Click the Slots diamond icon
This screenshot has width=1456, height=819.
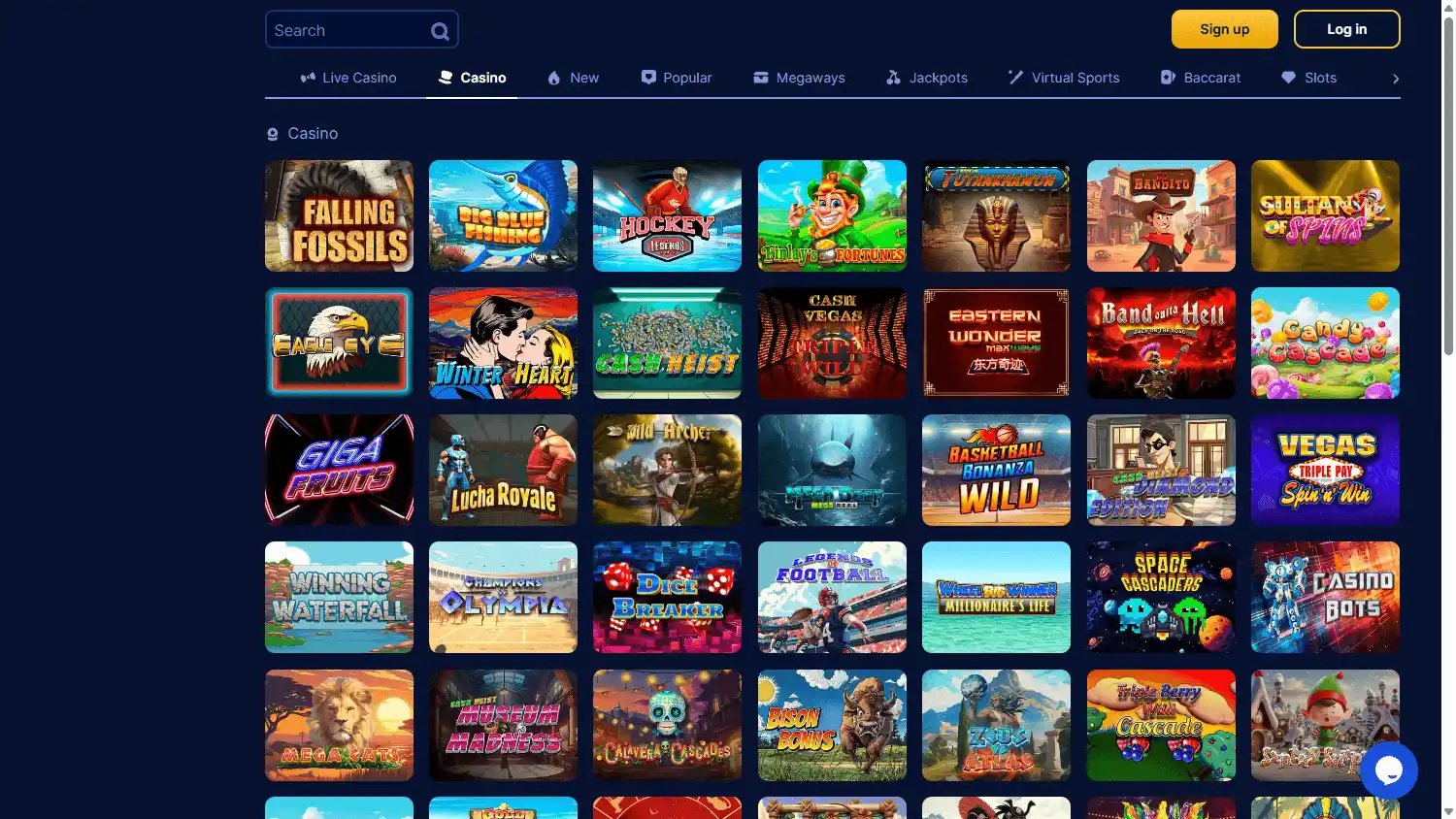(x=1288, y=78)
